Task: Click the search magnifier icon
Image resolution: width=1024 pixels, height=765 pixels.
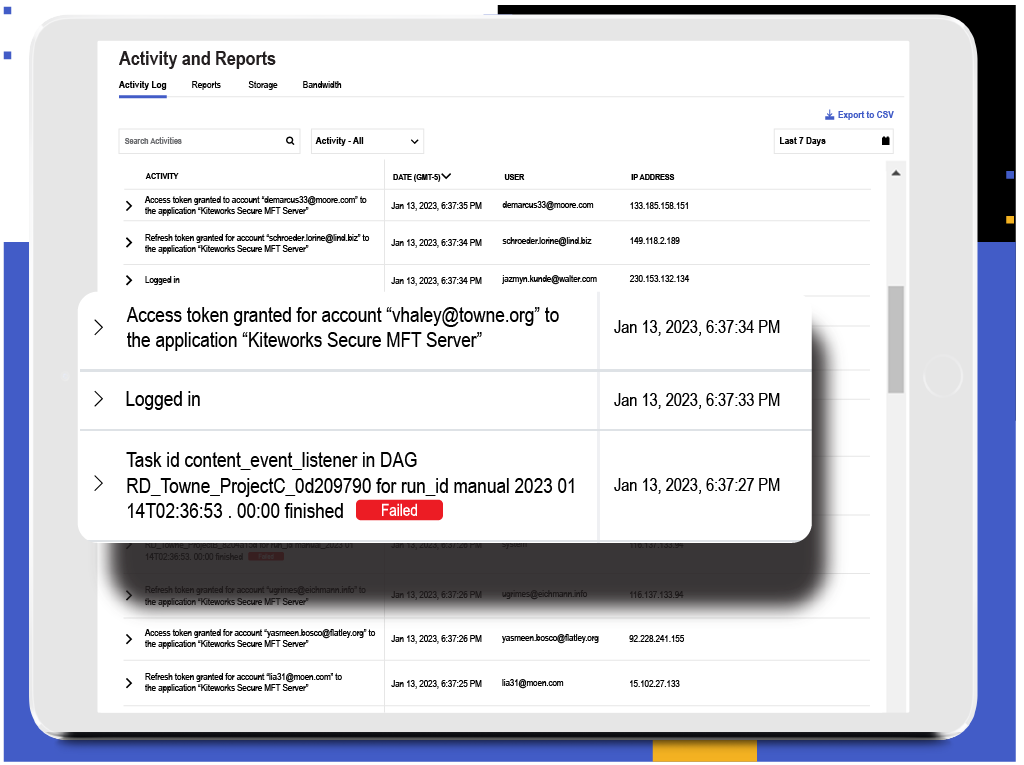Action: (290, 141)
